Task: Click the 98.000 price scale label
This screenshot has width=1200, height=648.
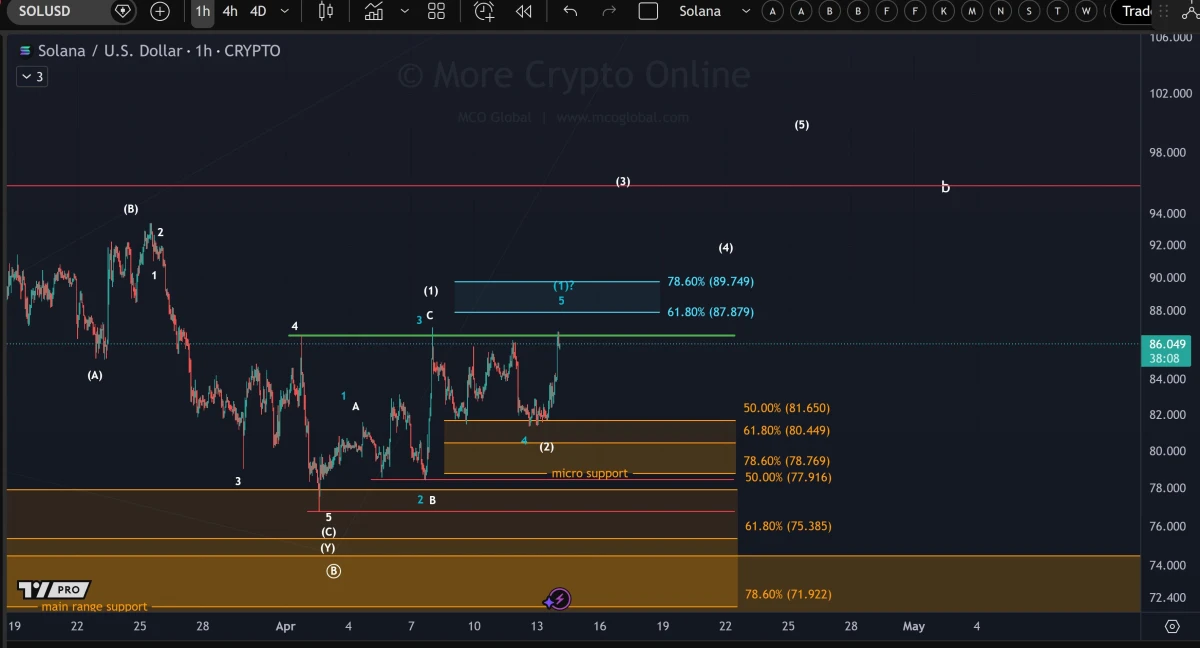Action: (1170, 152)
